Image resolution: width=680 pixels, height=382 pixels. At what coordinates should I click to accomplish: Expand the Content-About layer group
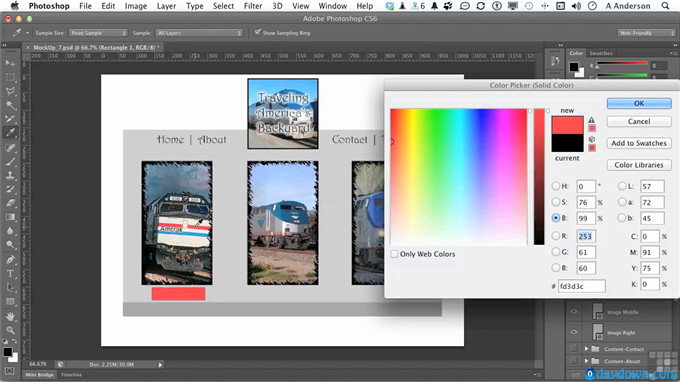pos(586,361)
